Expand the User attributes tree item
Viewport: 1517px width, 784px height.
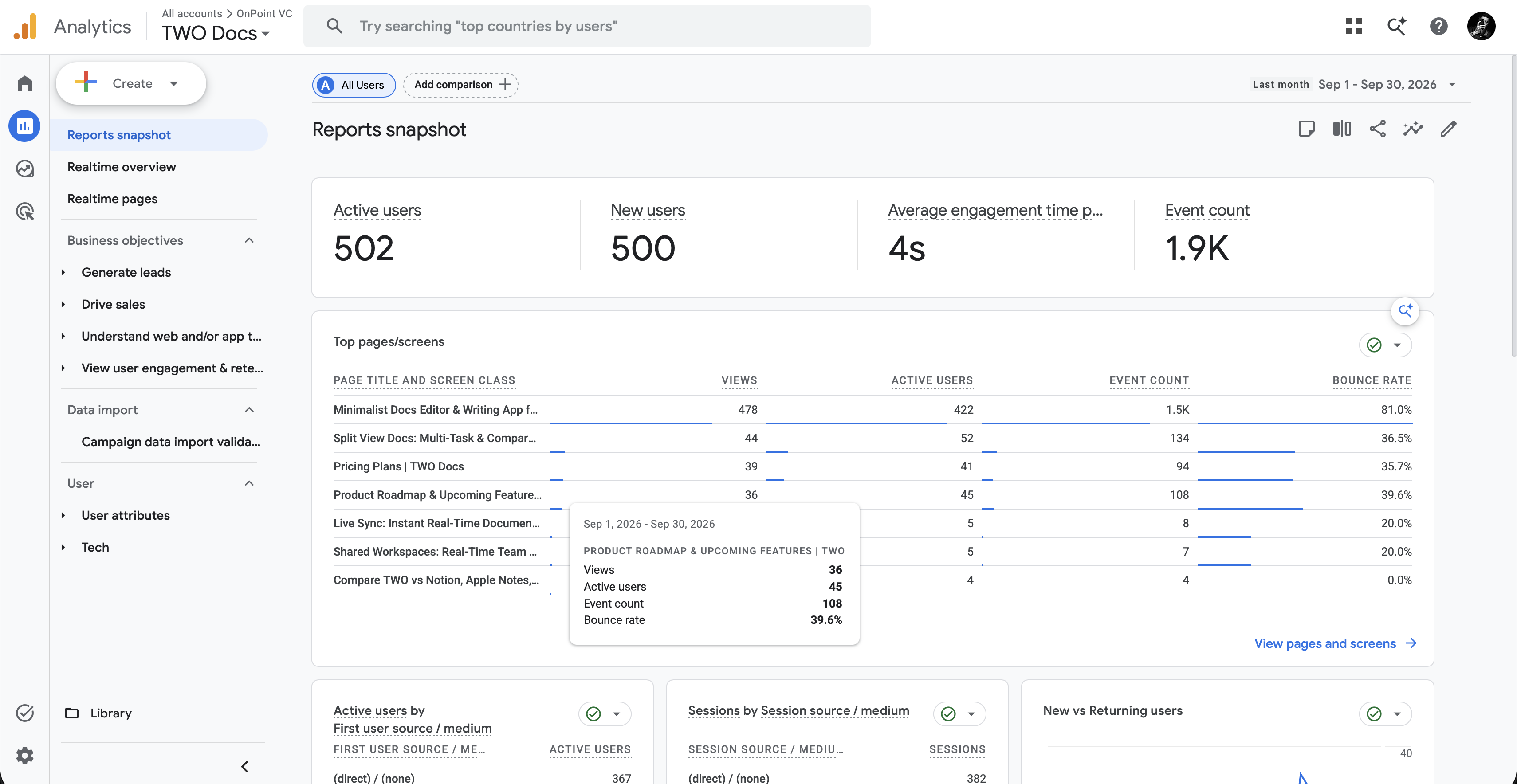tap(63, 516)
